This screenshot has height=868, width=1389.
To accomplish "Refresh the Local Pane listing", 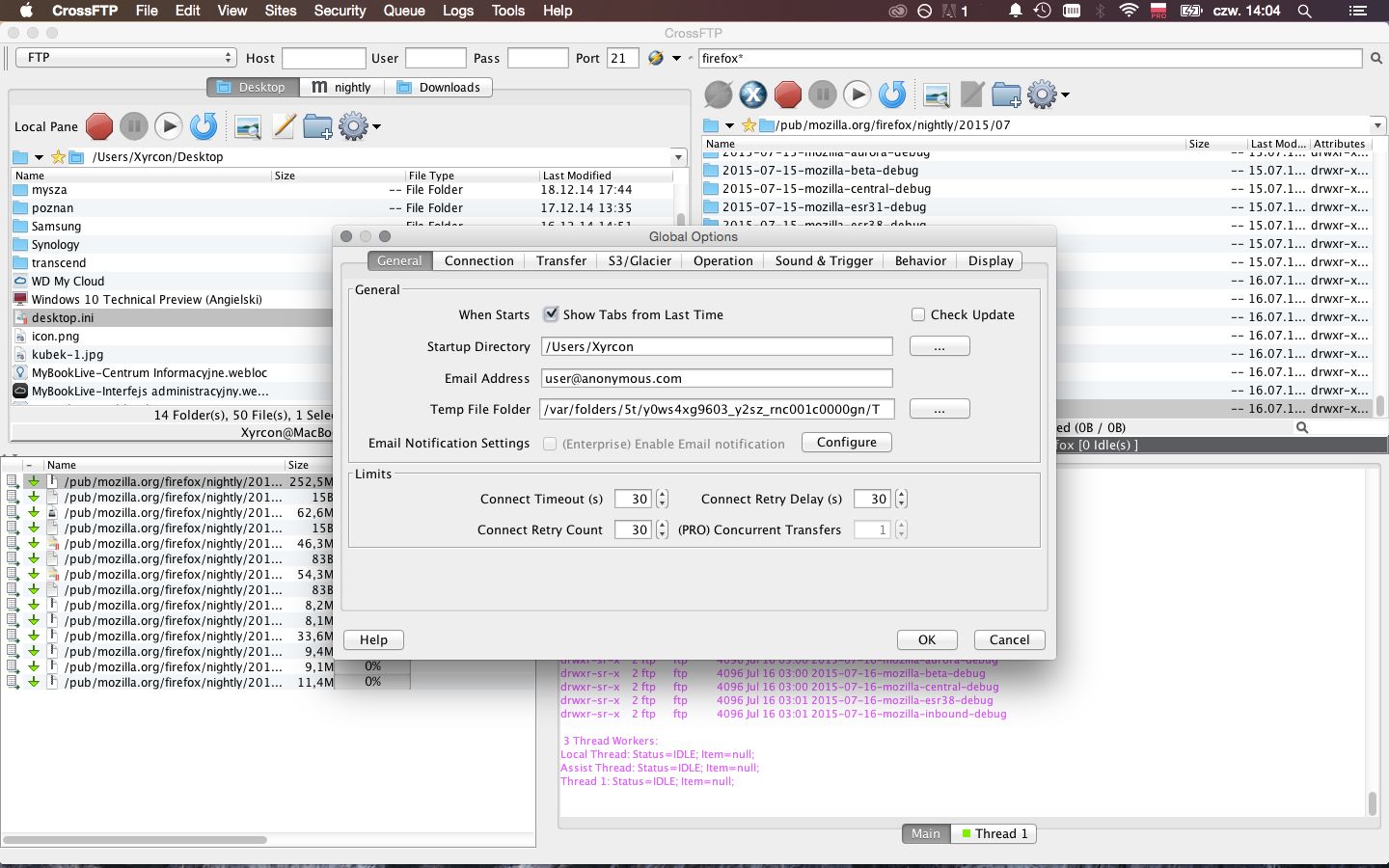I will coord(204,126).
